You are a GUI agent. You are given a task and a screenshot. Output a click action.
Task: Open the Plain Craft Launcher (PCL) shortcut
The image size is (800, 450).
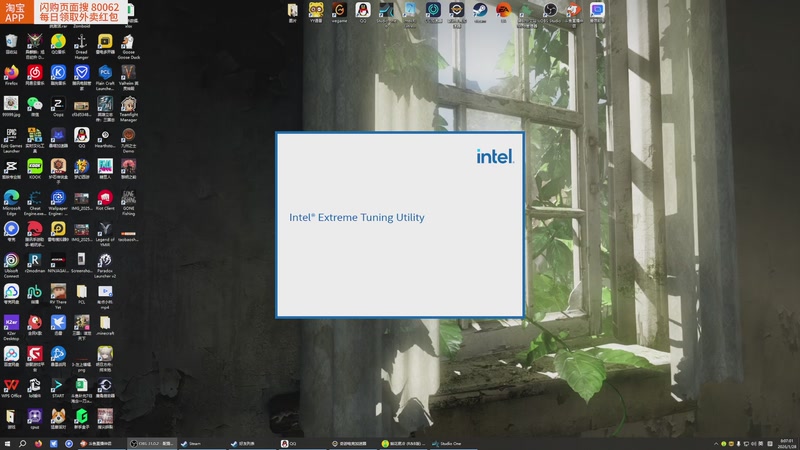coord(105,77)
